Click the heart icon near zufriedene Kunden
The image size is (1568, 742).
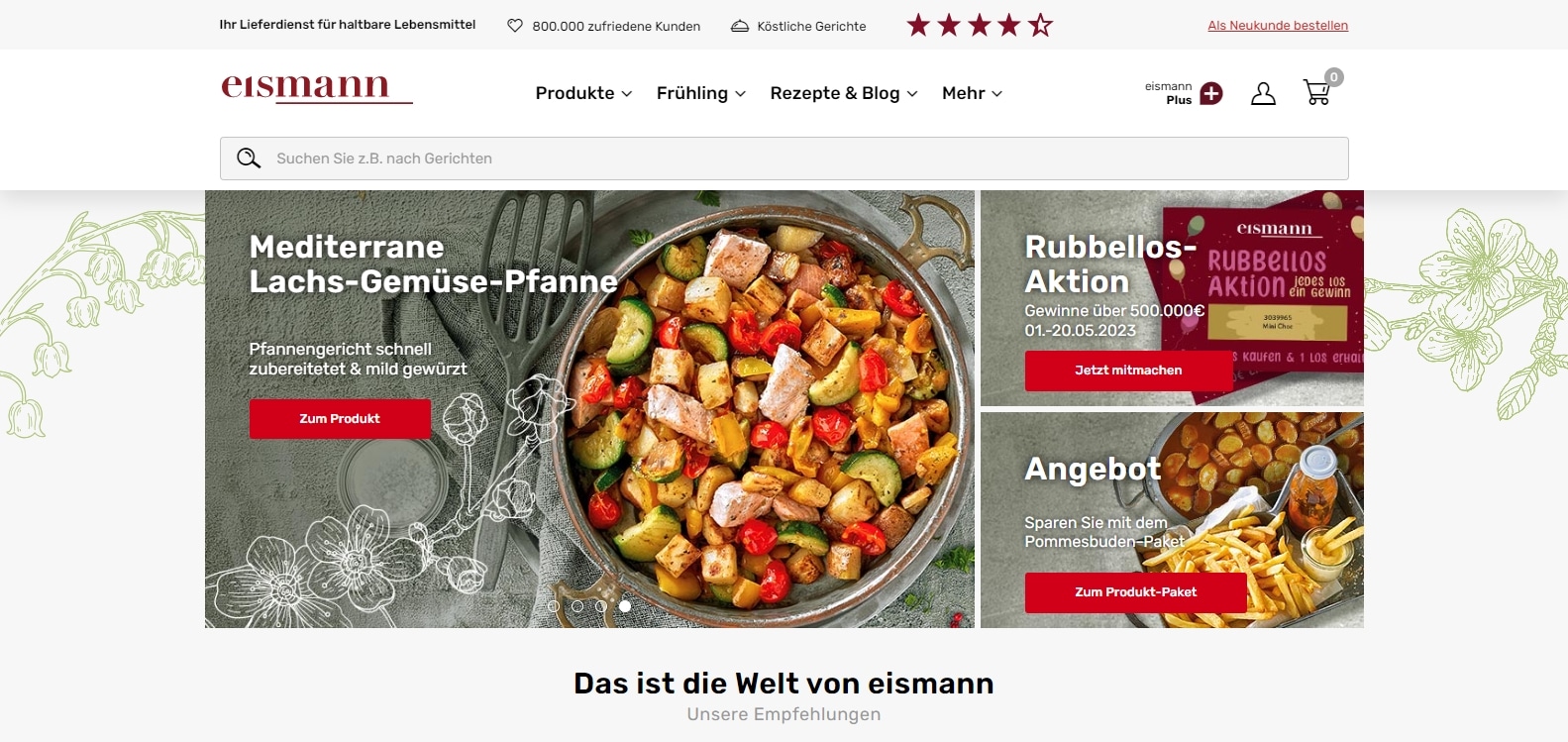pos(515,26)
